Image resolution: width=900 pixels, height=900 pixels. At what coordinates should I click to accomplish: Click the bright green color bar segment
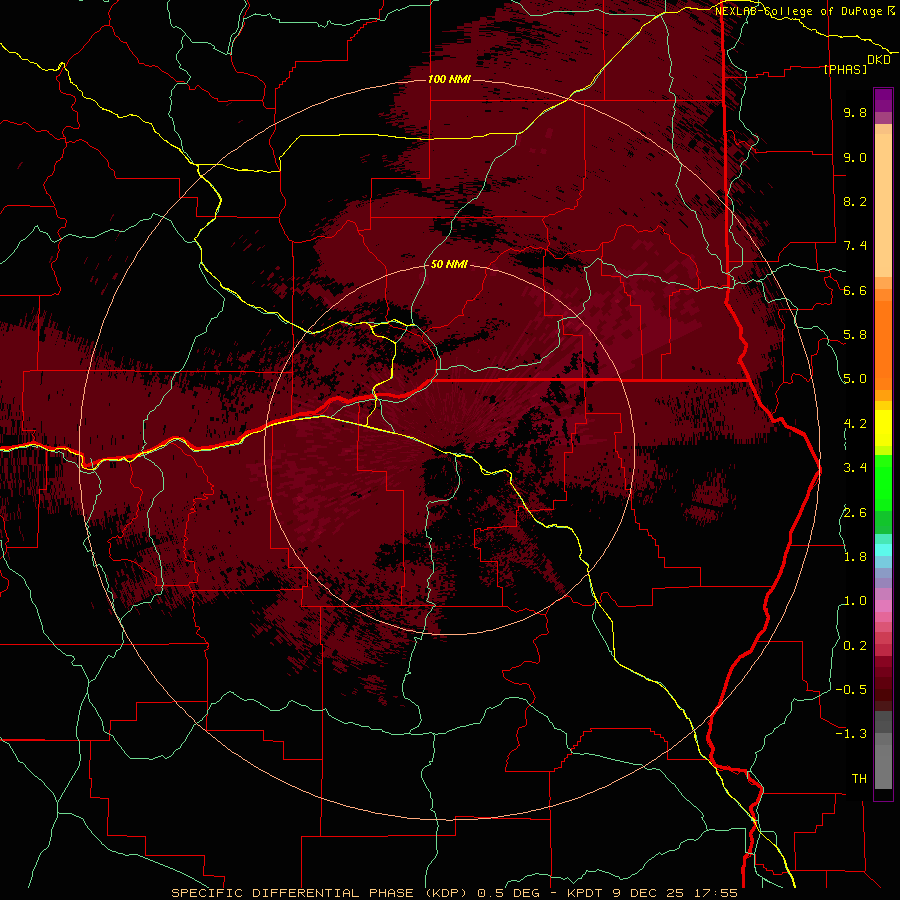(883, 482)
